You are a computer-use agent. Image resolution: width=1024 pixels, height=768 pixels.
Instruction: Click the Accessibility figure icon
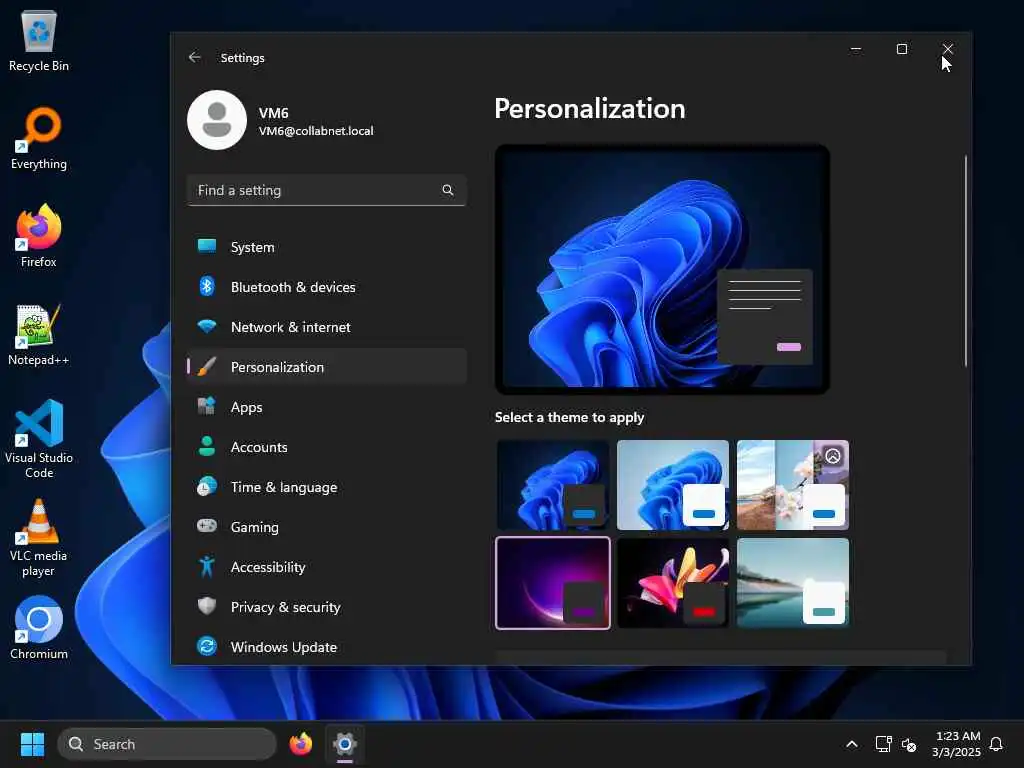pyautogui.click(x=207, y=566)
